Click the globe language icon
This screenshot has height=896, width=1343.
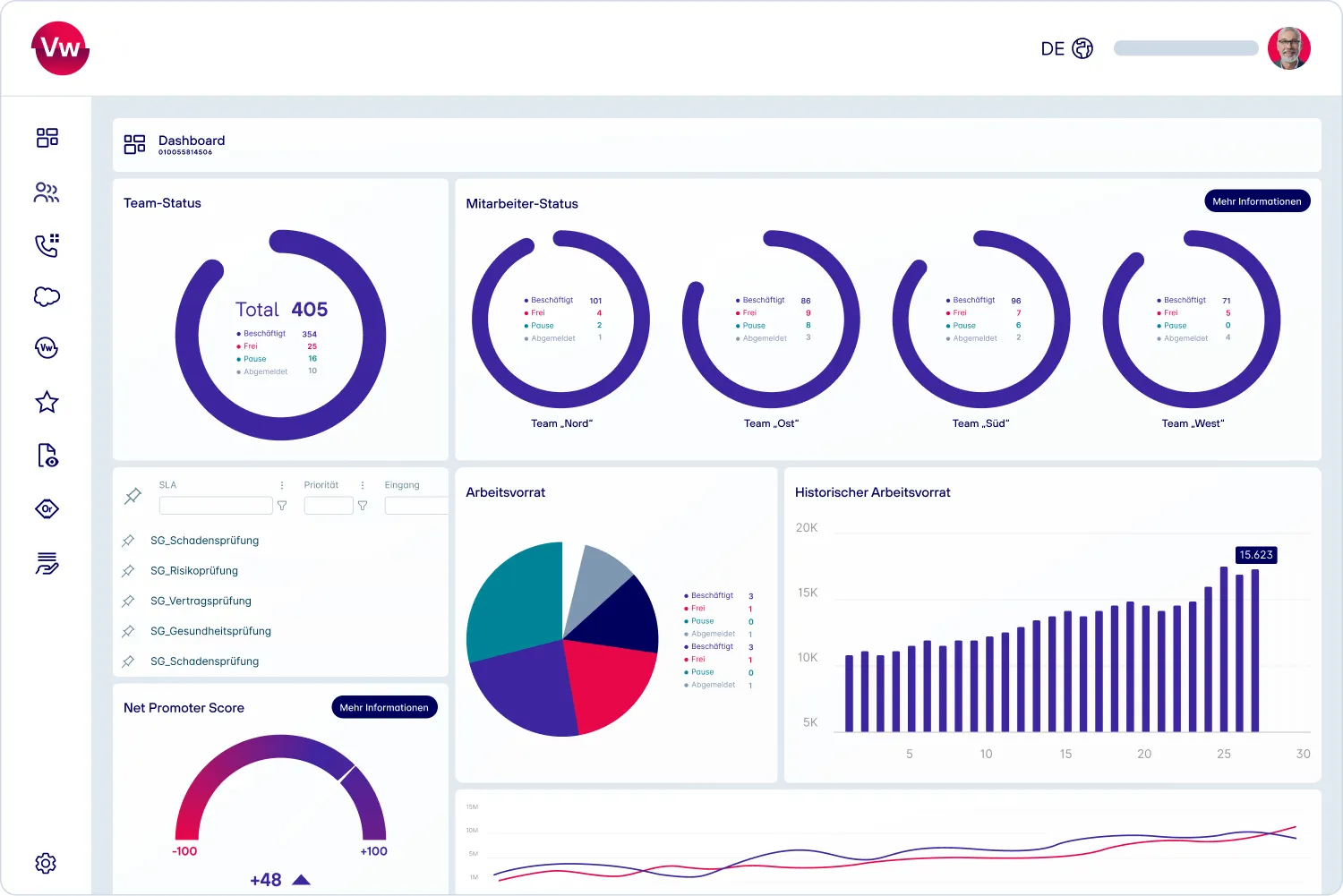click(1082, 48)
